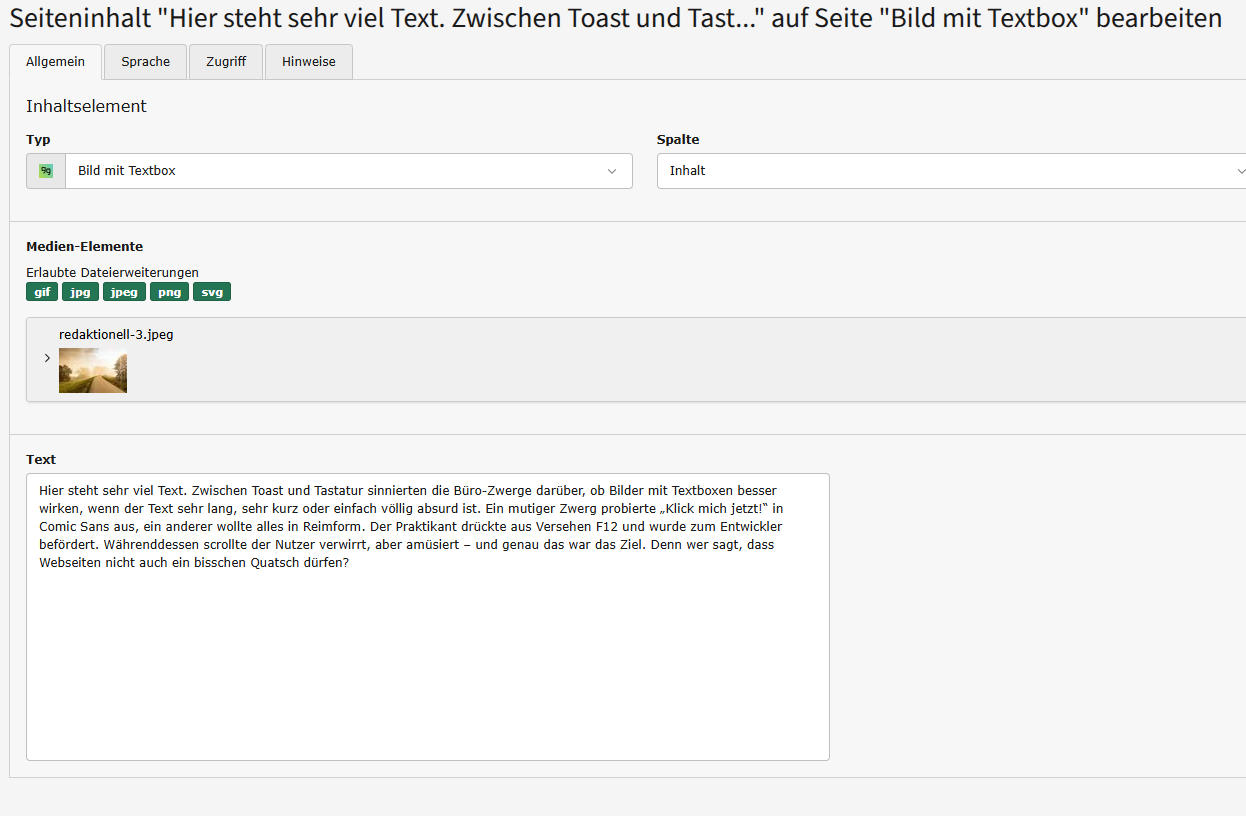Click the Seiteninhalt page heading title
Viewport: 1246px width, 816px height.
[x=615, y=18]
